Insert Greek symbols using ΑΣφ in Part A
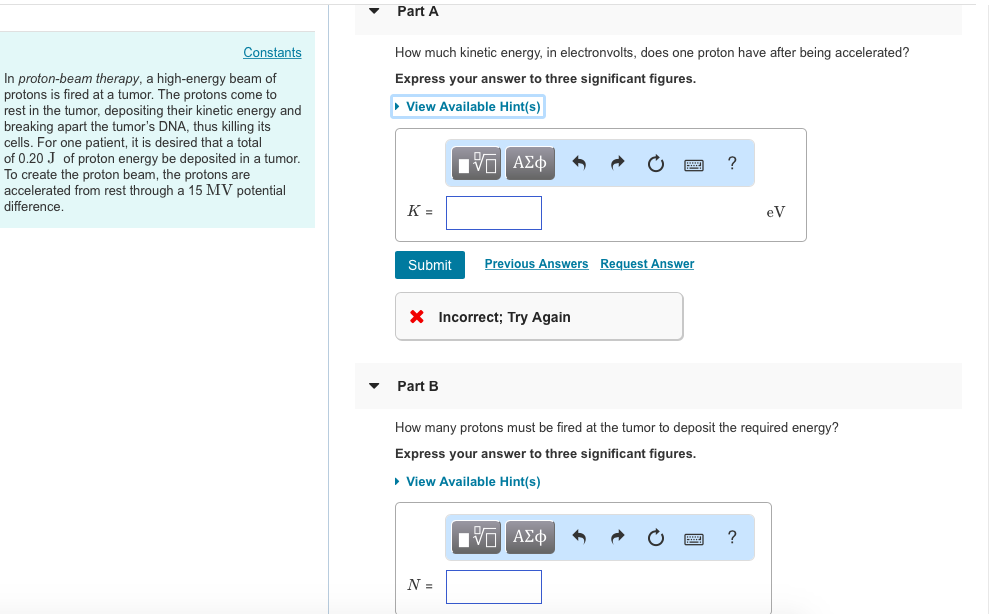This screenshot has width=989, height=614. 530,163
